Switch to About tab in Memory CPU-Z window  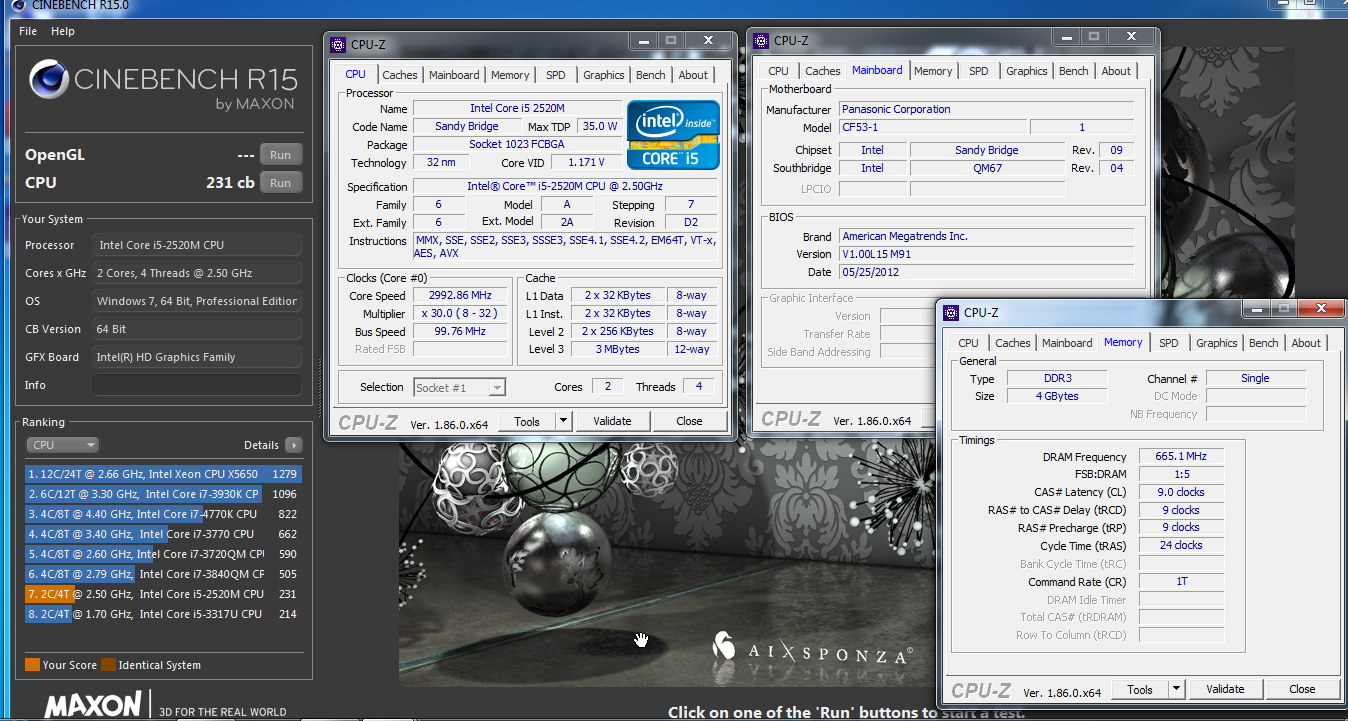point(1306,343)
